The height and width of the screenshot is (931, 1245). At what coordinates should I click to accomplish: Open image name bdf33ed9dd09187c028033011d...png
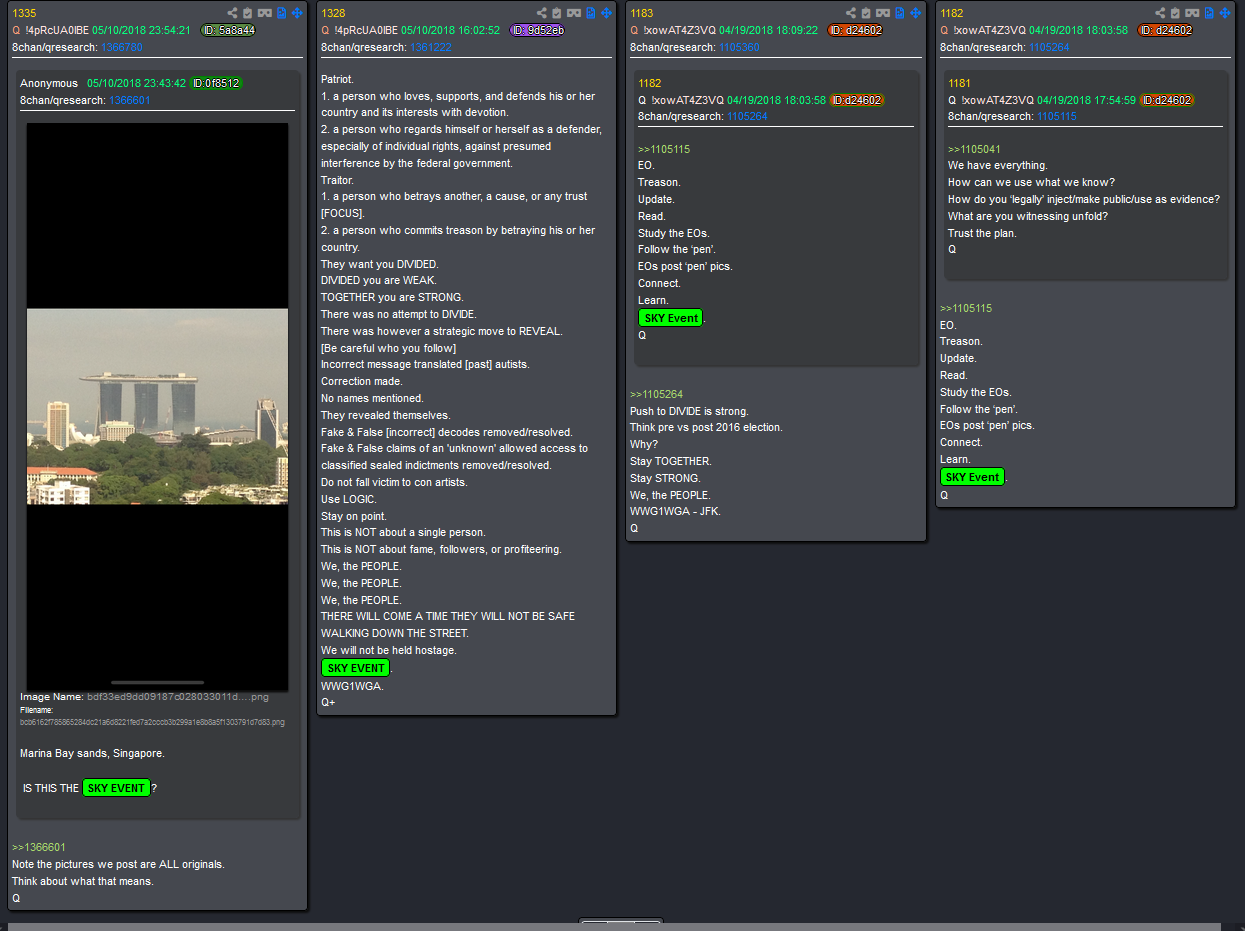coord(178,696)
